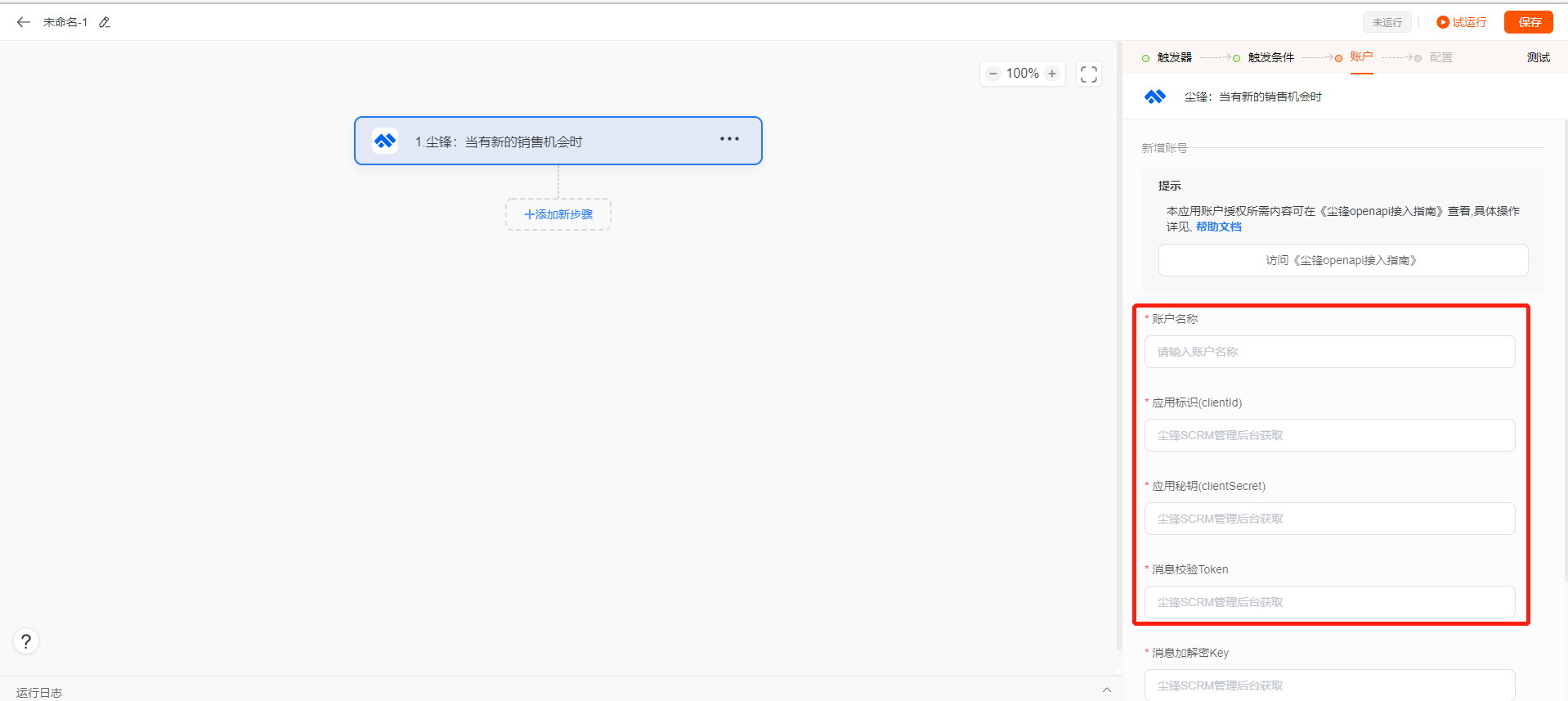Click the 运行日志 label
Viewport: 1568px width, 701px height.
click(39, 693)
